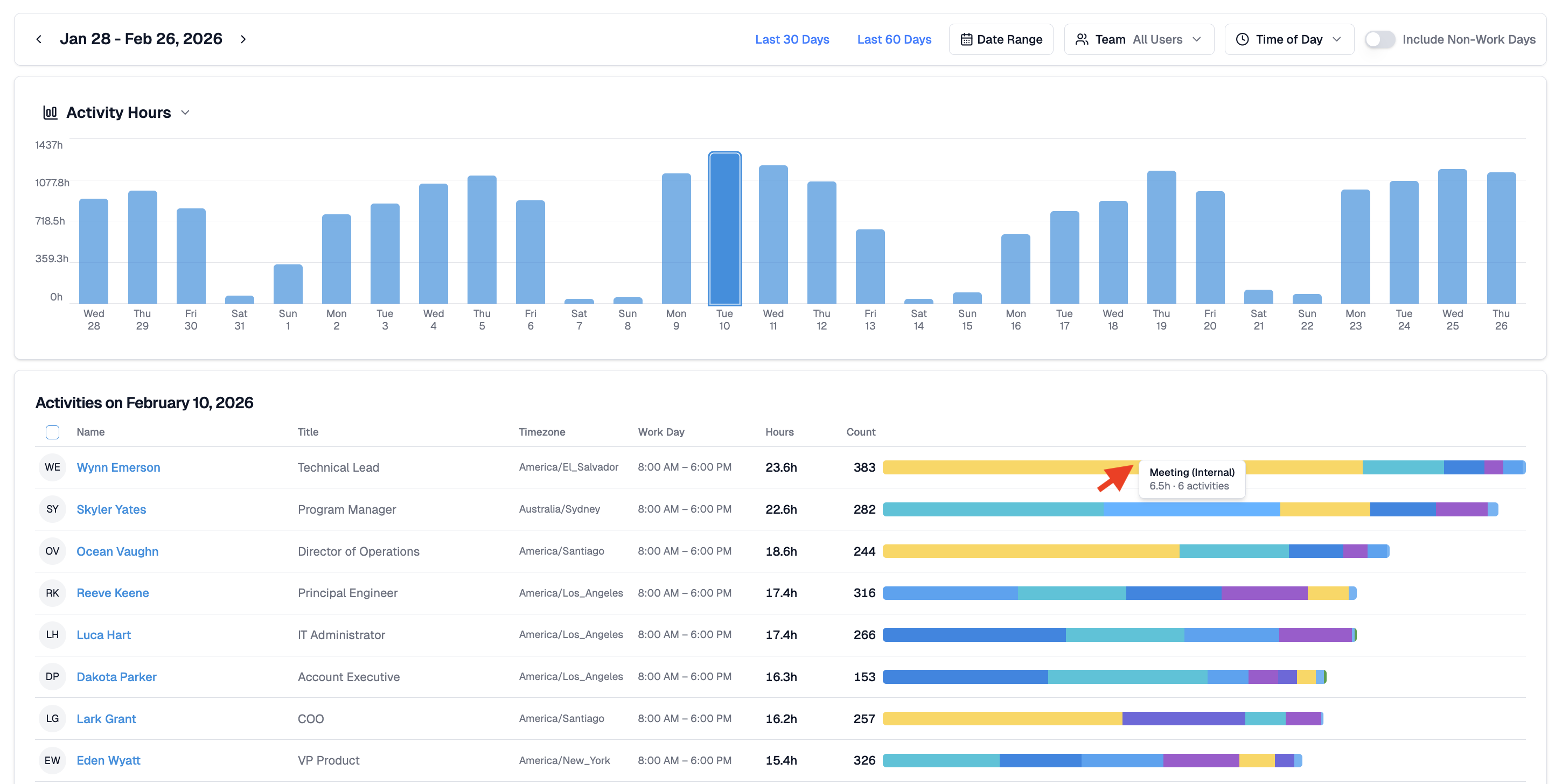Screen dimensions: 1562x784
Task: Select the Thu 19 bar in chart
Action: pyautogui.click(x=1161, y=237)
